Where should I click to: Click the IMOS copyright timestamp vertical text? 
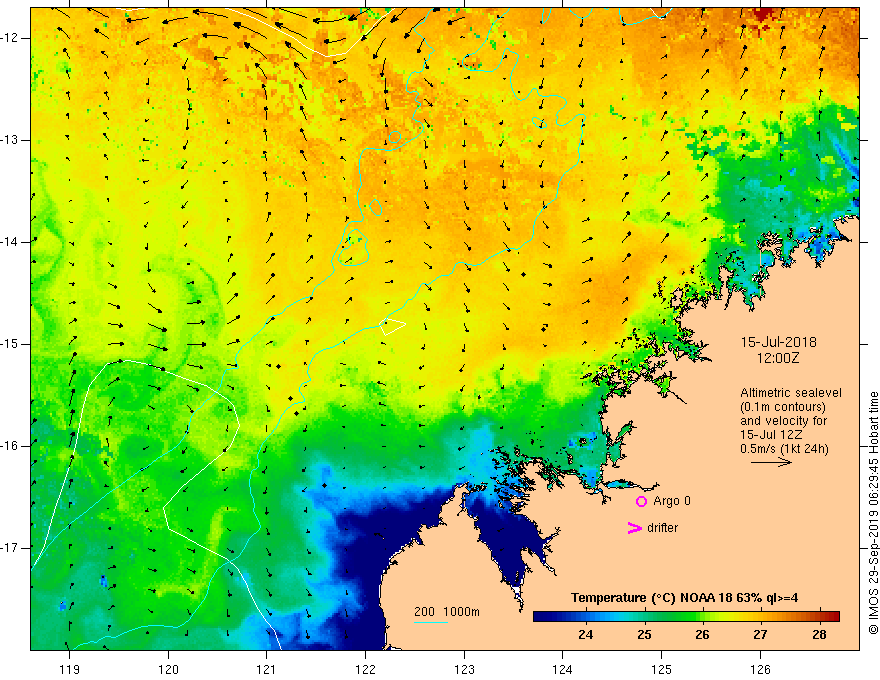873,513
